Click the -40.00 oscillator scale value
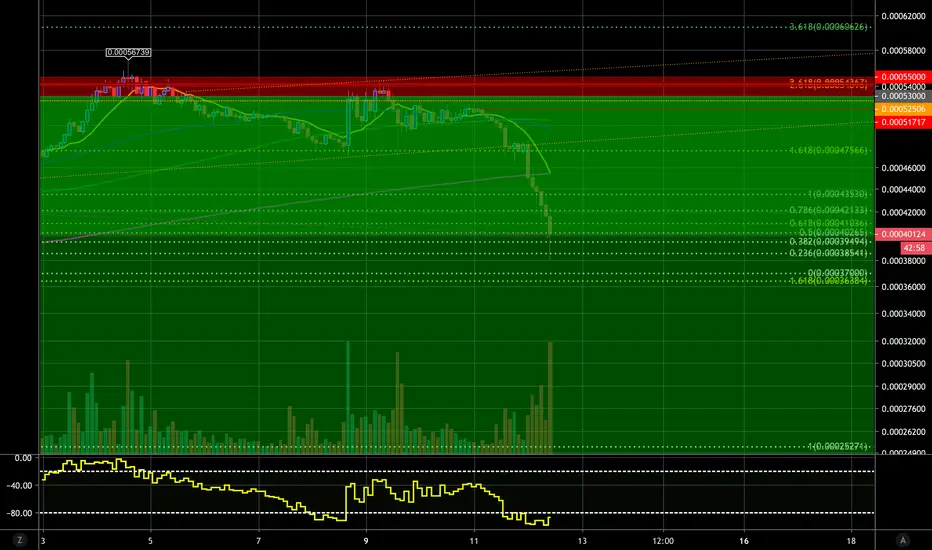The image size is (932, 550). pos(19,485)
